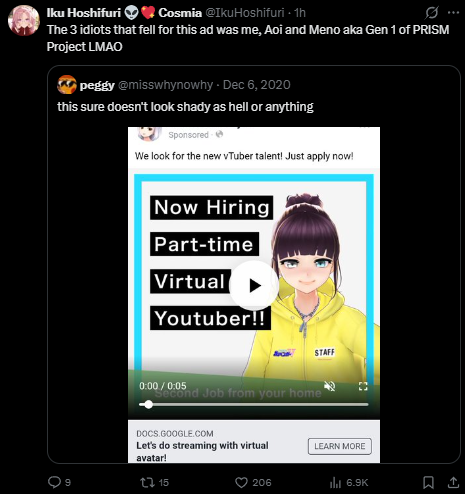465x494 pixels.
Task: Open quoted tweet text about looking shady
Action: click(185, 107)
